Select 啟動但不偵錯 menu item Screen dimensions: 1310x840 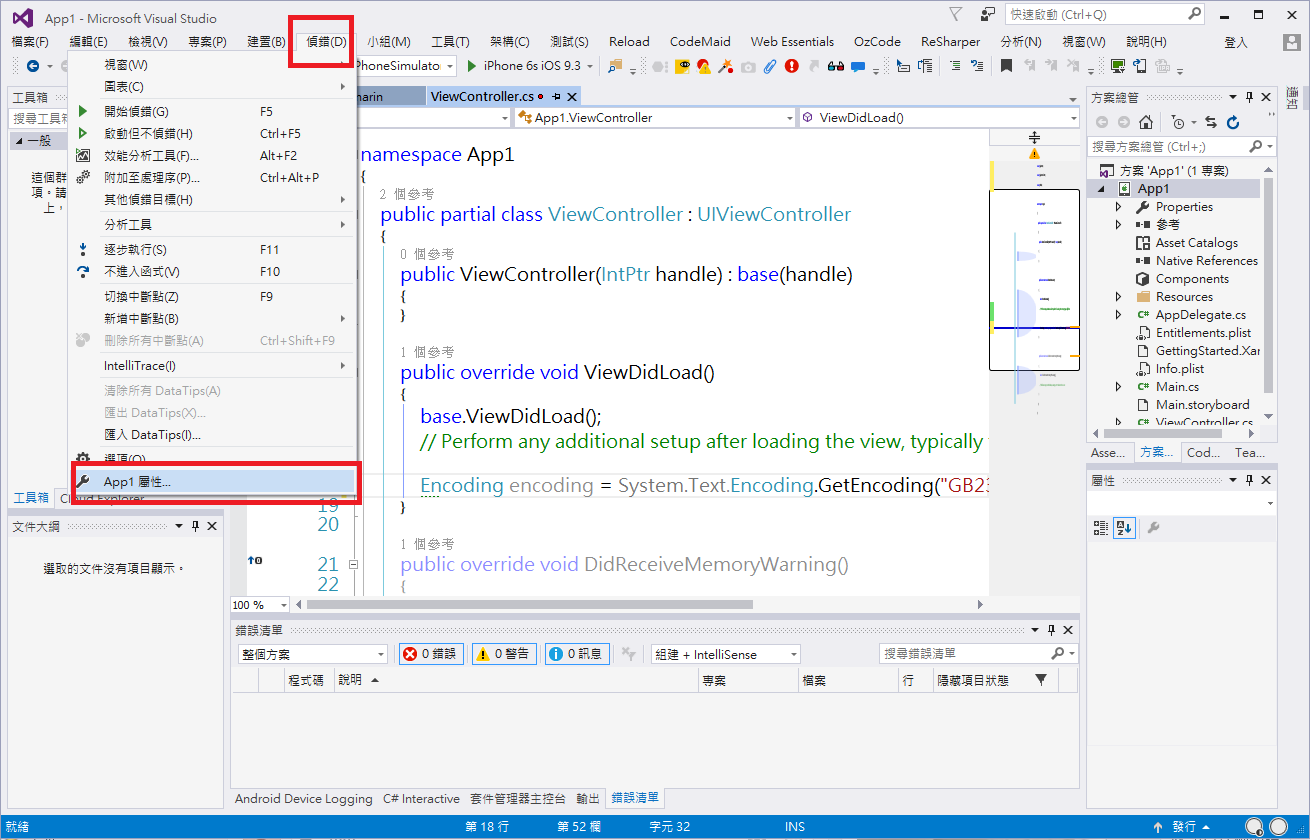211,134
